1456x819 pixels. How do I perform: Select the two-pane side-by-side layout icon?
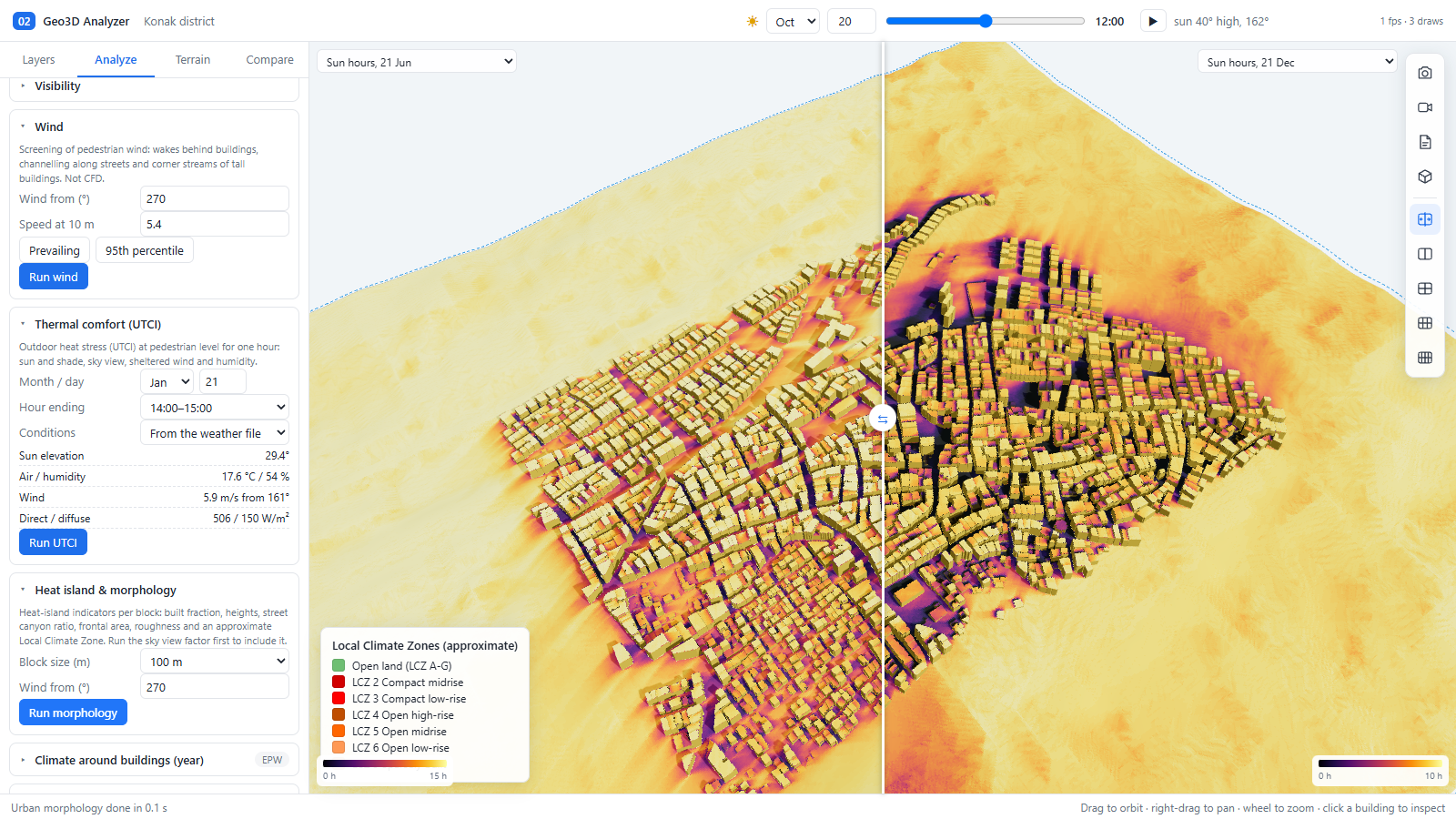pyautogui.click(x=1425, y=254)
